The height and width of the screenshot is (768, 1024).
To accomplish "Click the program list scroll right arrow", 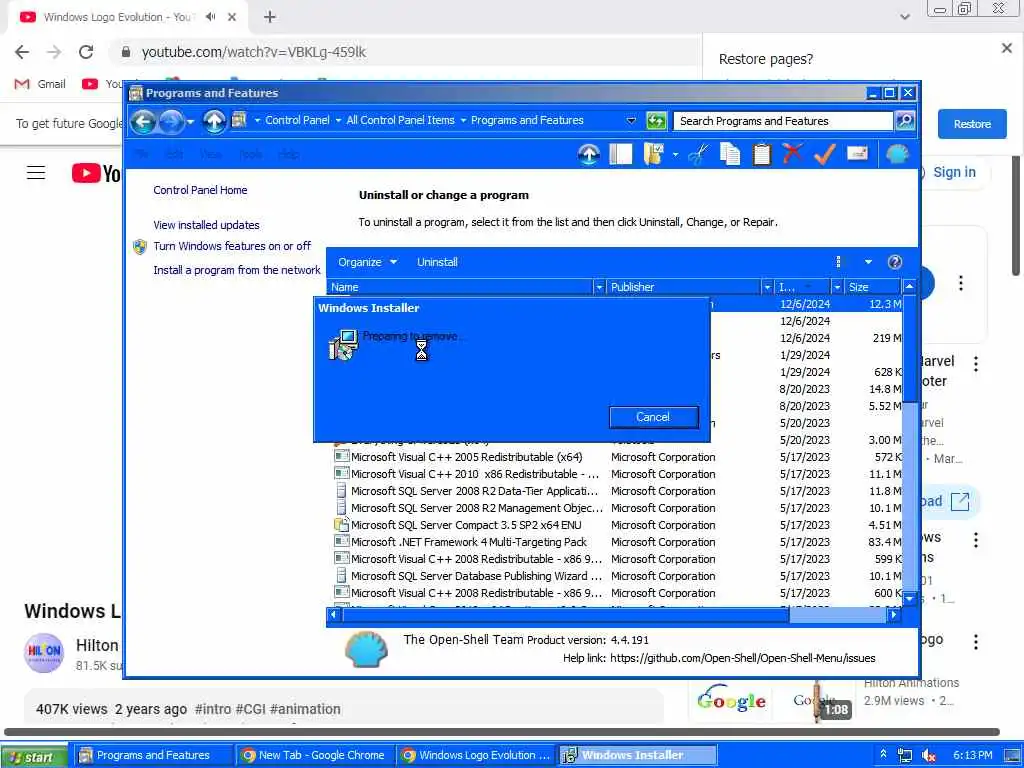I will (x=893, y=615).
